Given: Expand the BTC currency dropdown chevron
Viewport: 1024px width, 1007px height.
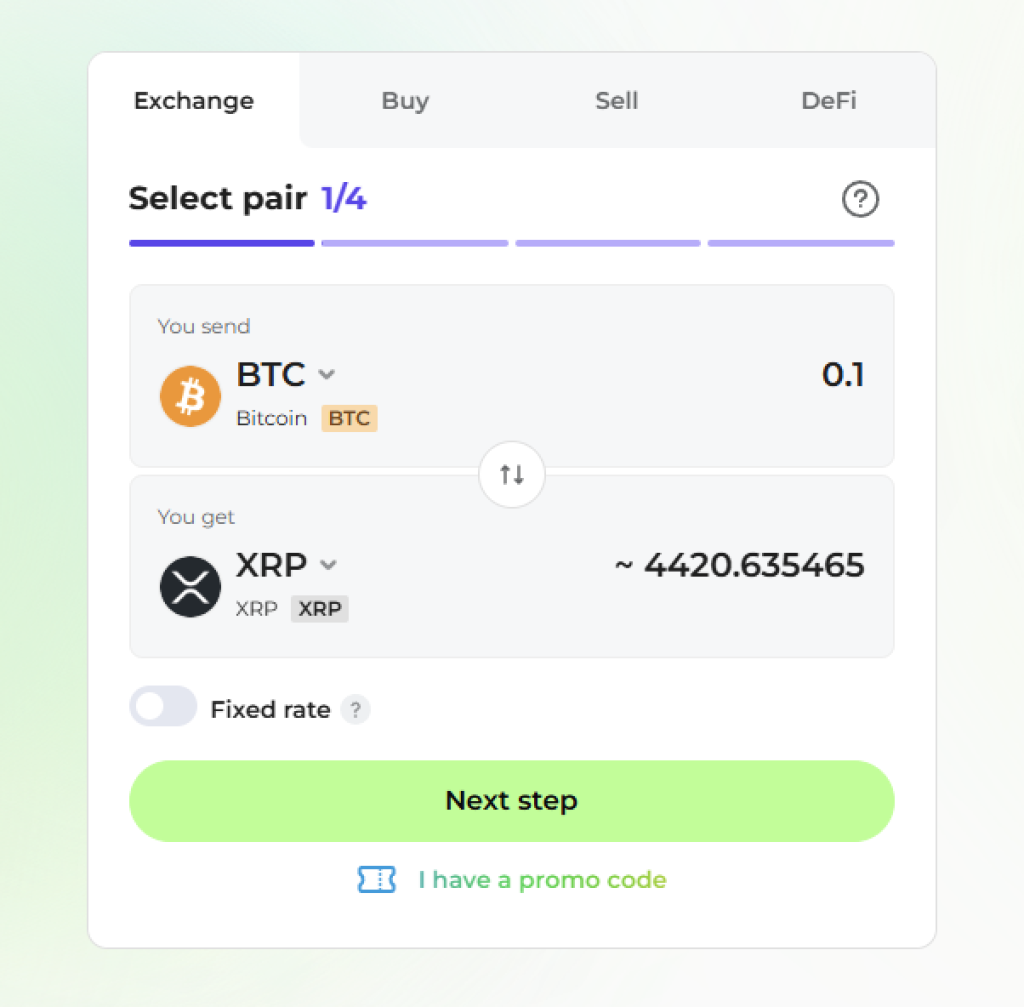Looking at the screenshot, I should pos(327,375).
